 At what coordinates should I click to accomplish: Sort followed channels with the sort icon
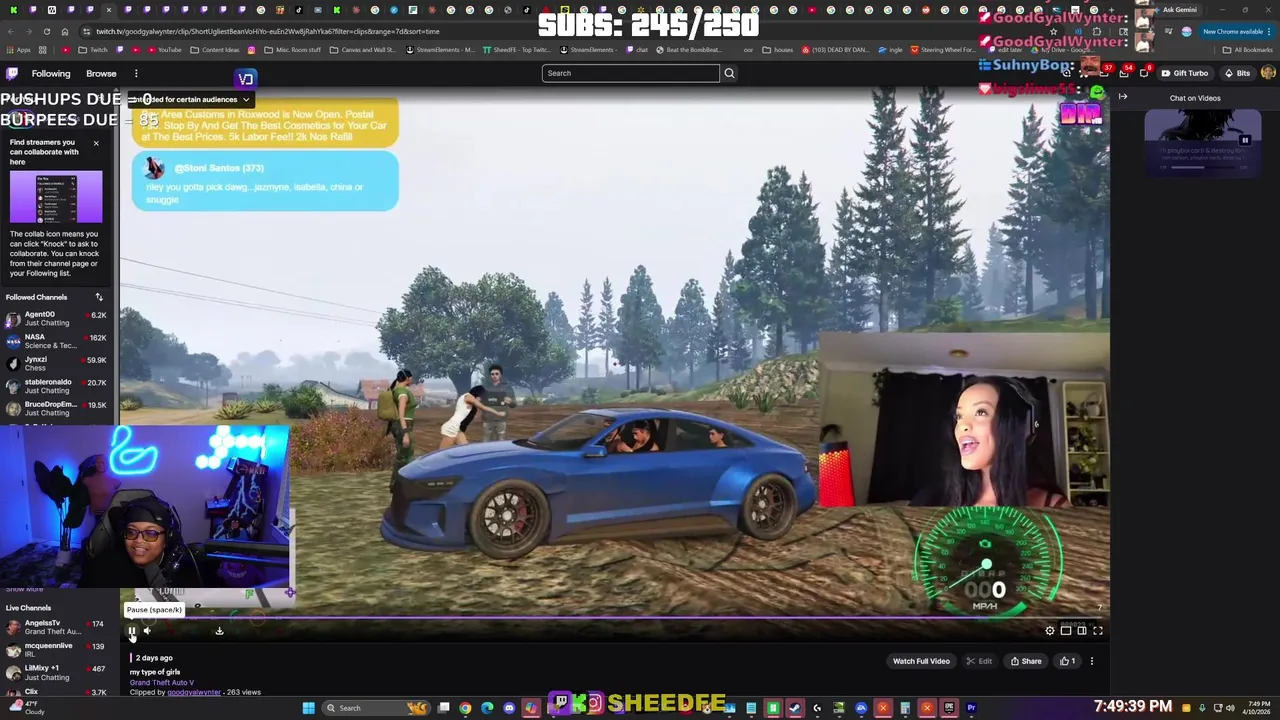[x=99, y=297]
